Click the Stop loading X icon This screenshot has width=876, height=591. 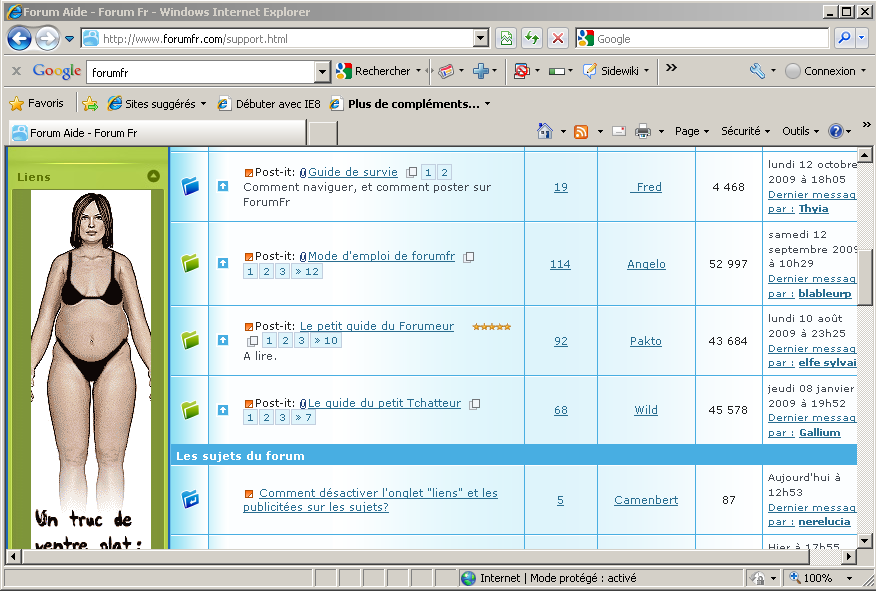point(558,39)
